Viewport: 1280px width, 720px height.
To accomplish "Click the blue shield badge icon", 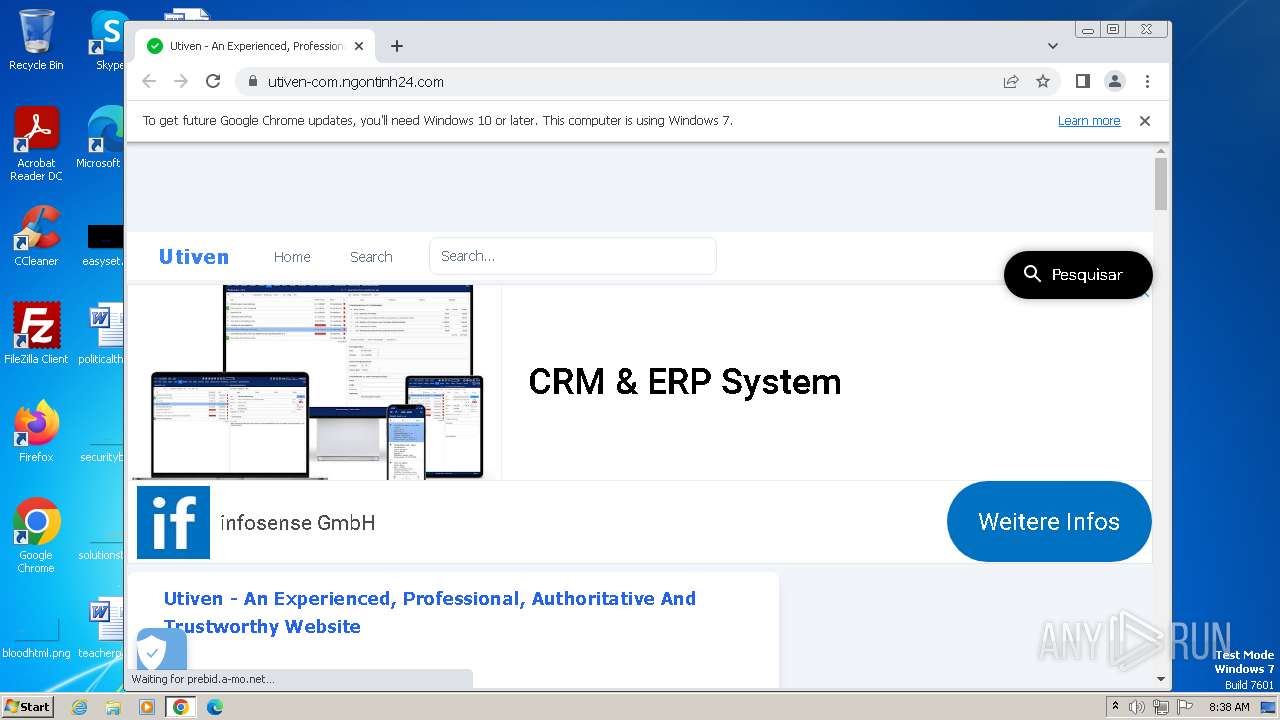I will coord(161,650).
